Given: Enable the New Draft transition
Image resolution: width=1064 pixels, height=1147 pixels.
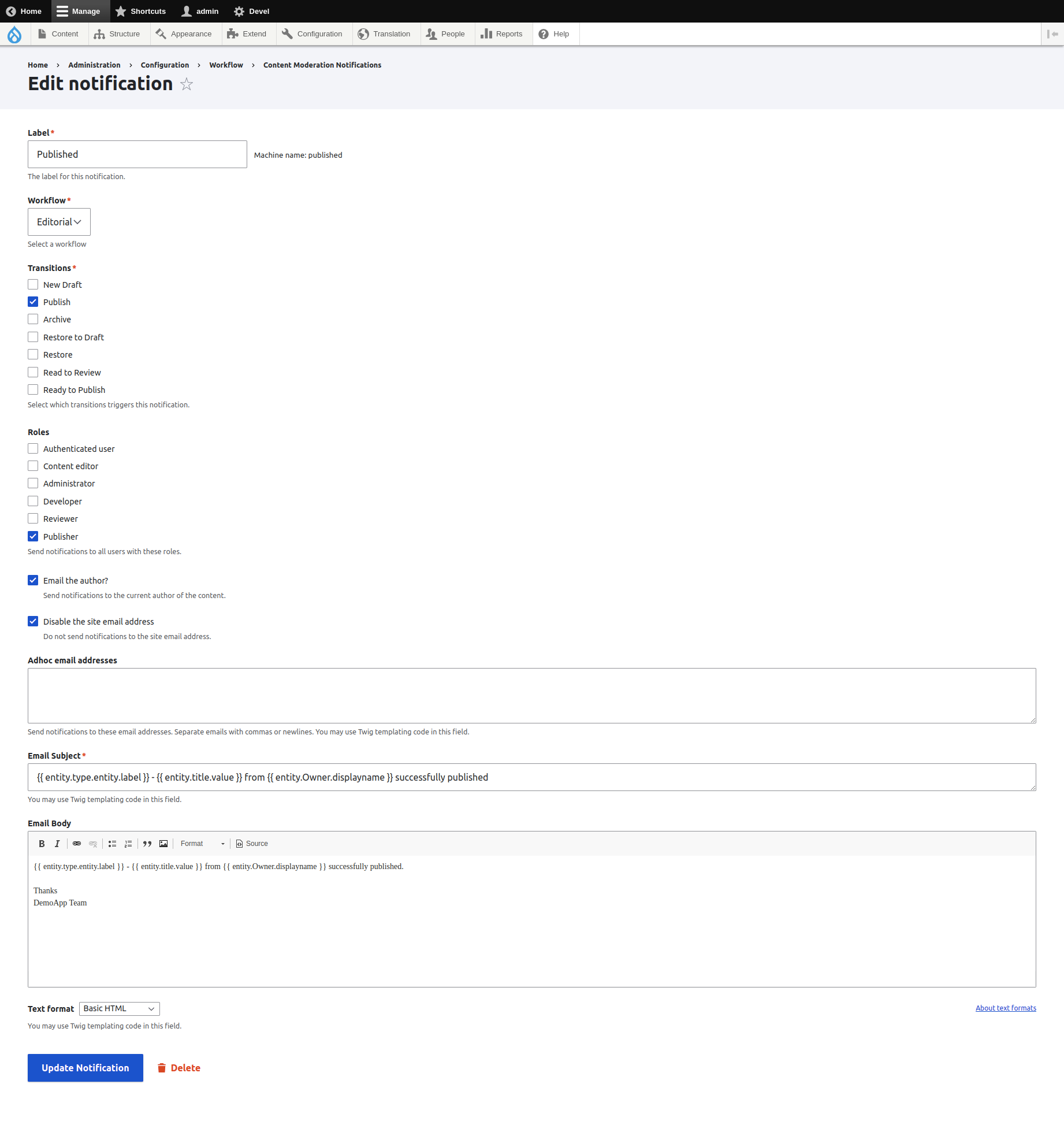Looking at the screenshot, I should (x=33, y=284).
